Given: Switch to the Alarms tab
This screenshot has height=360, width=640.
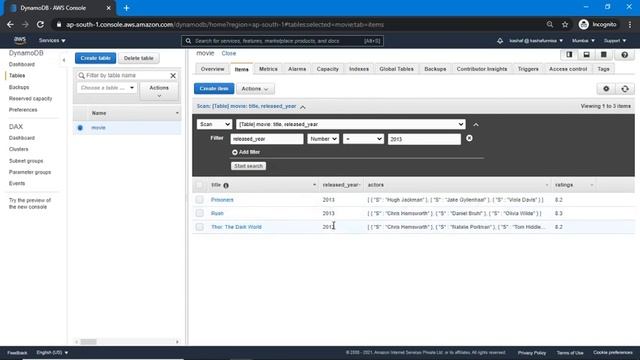Looking at the screenshot, I should (297, 69).
